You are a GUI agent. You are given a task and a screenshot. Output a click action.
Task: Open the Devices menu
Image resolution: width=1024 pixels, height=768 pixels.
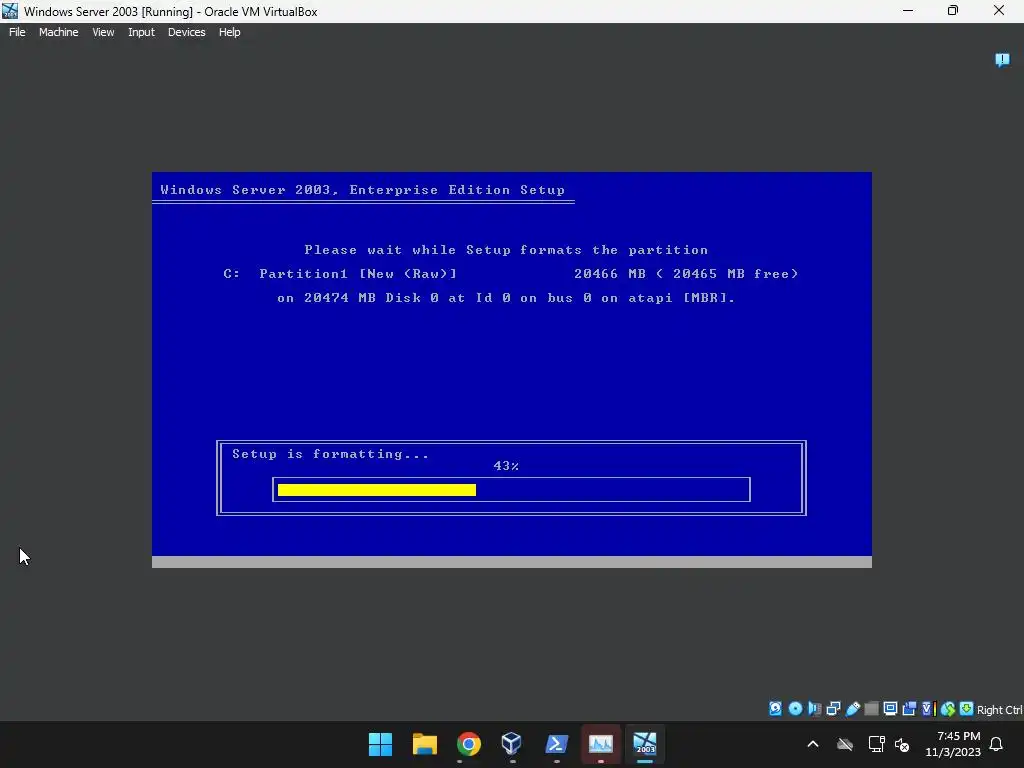[186, 32]
